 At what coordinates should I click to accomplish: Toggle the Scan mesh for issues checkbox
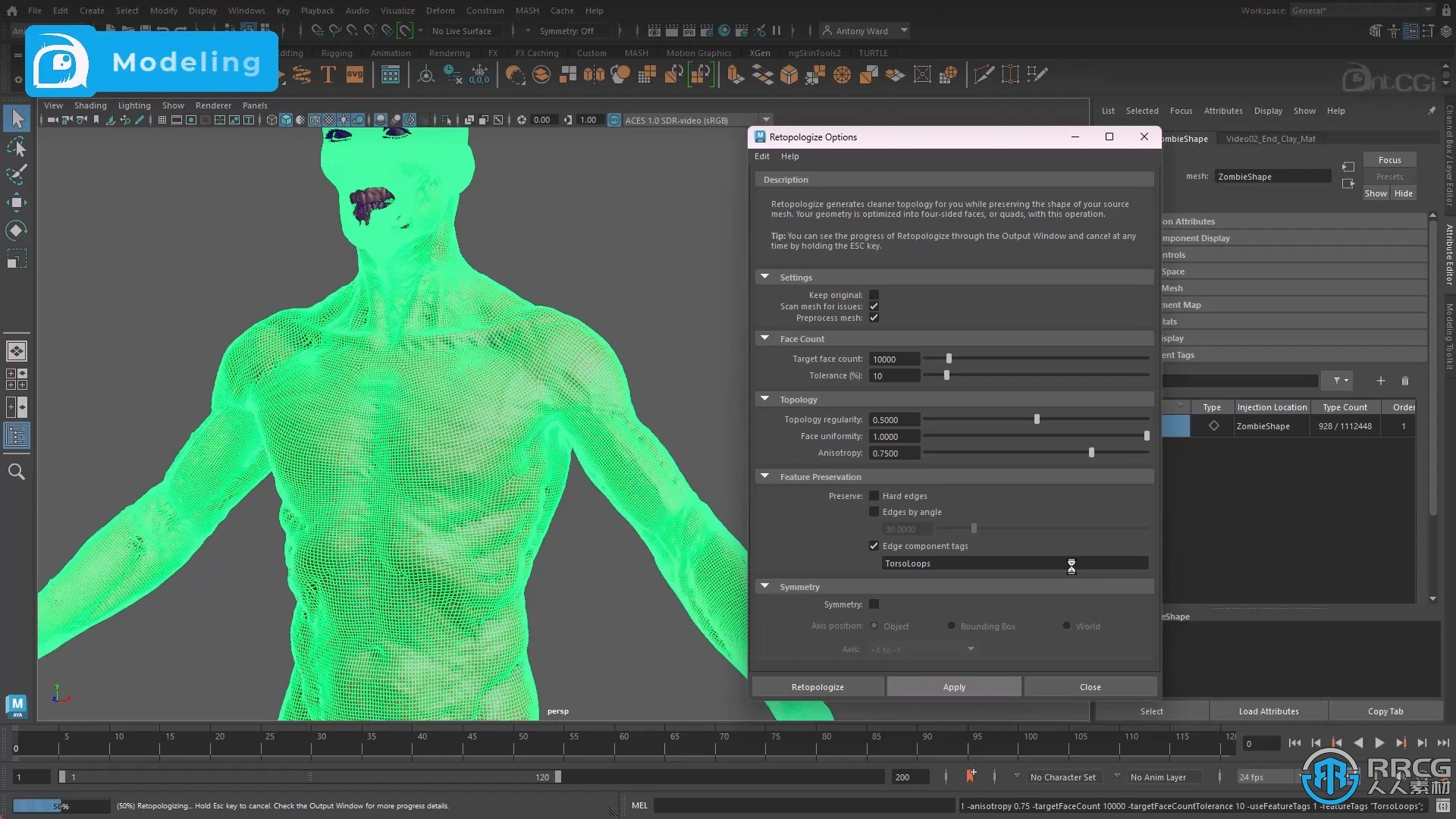click(x=873, y=306)
